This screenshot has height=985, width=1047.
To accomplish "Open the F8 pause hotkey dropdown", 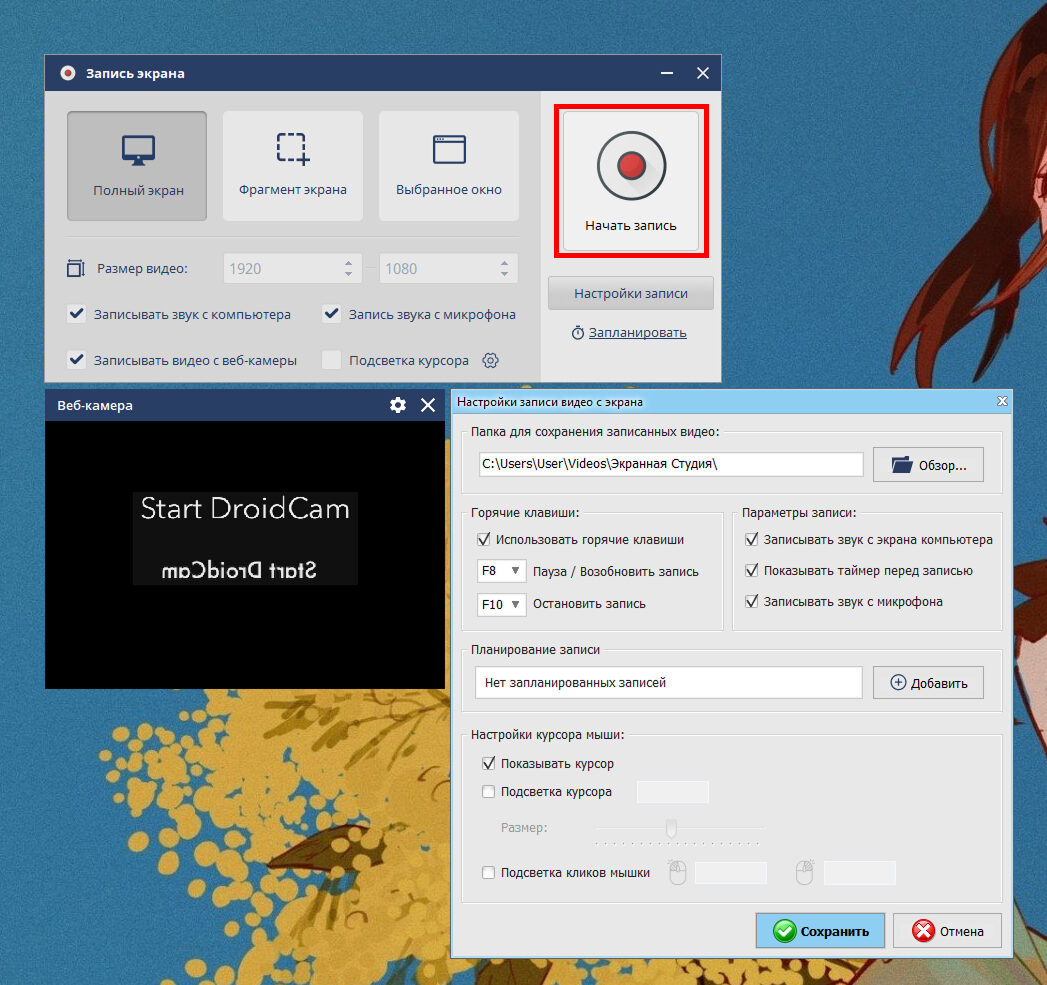I will (x=502, y=572).
